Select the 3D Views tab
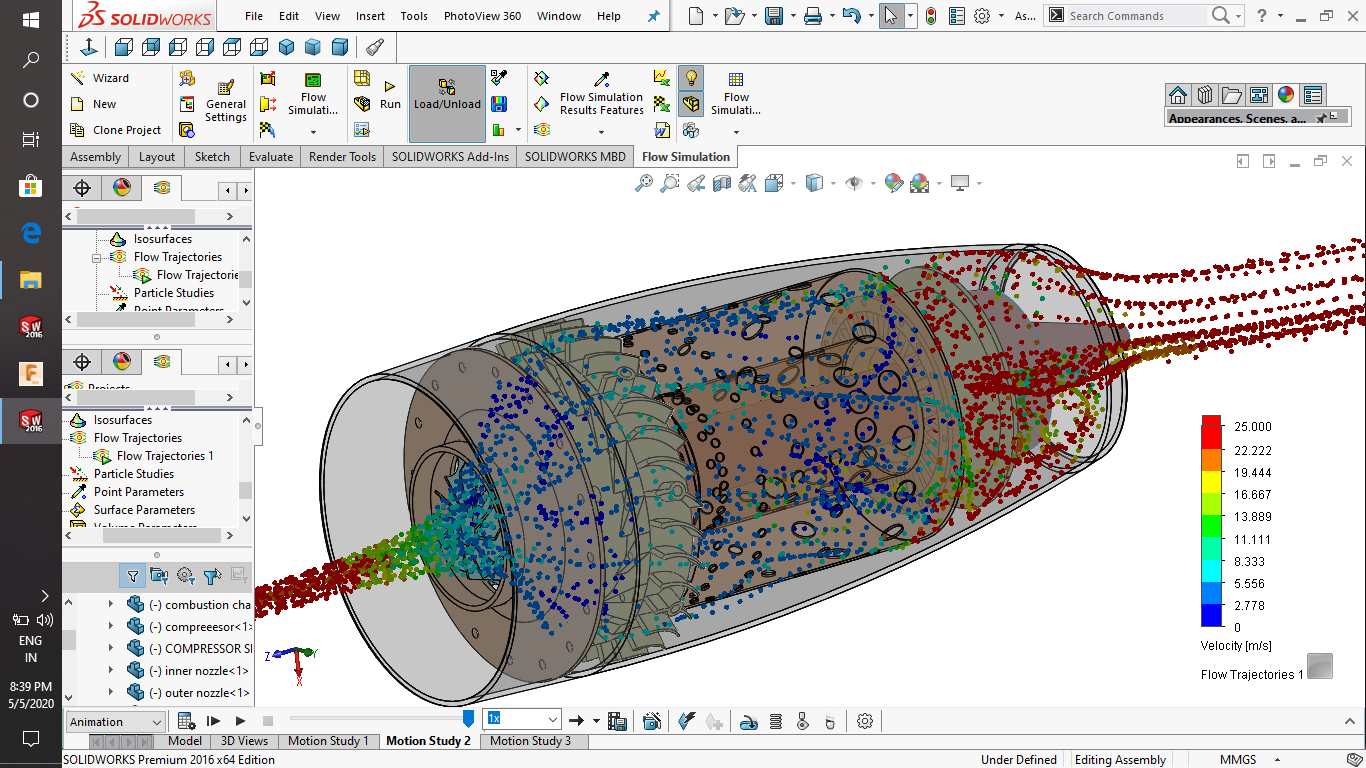Image resolution: width=1366 pixels, height=768 pixels. pos(244,741)
